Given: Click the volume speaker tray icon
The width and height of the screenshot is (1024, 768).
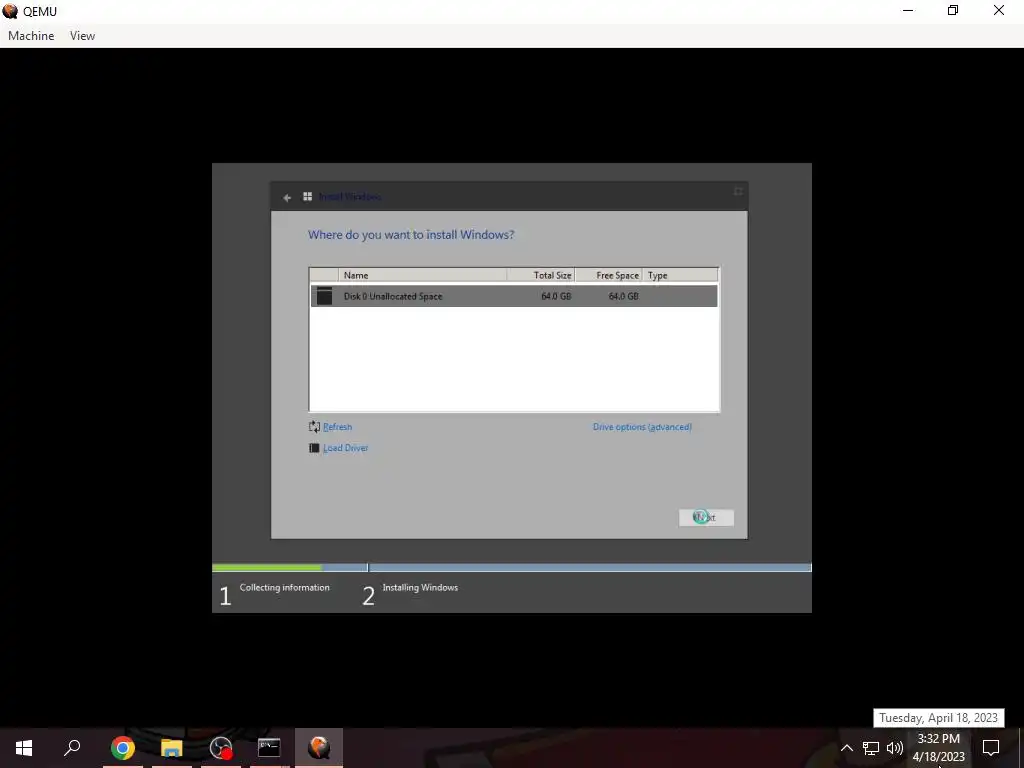Looking at the screenshot, I should pos(895,748).
